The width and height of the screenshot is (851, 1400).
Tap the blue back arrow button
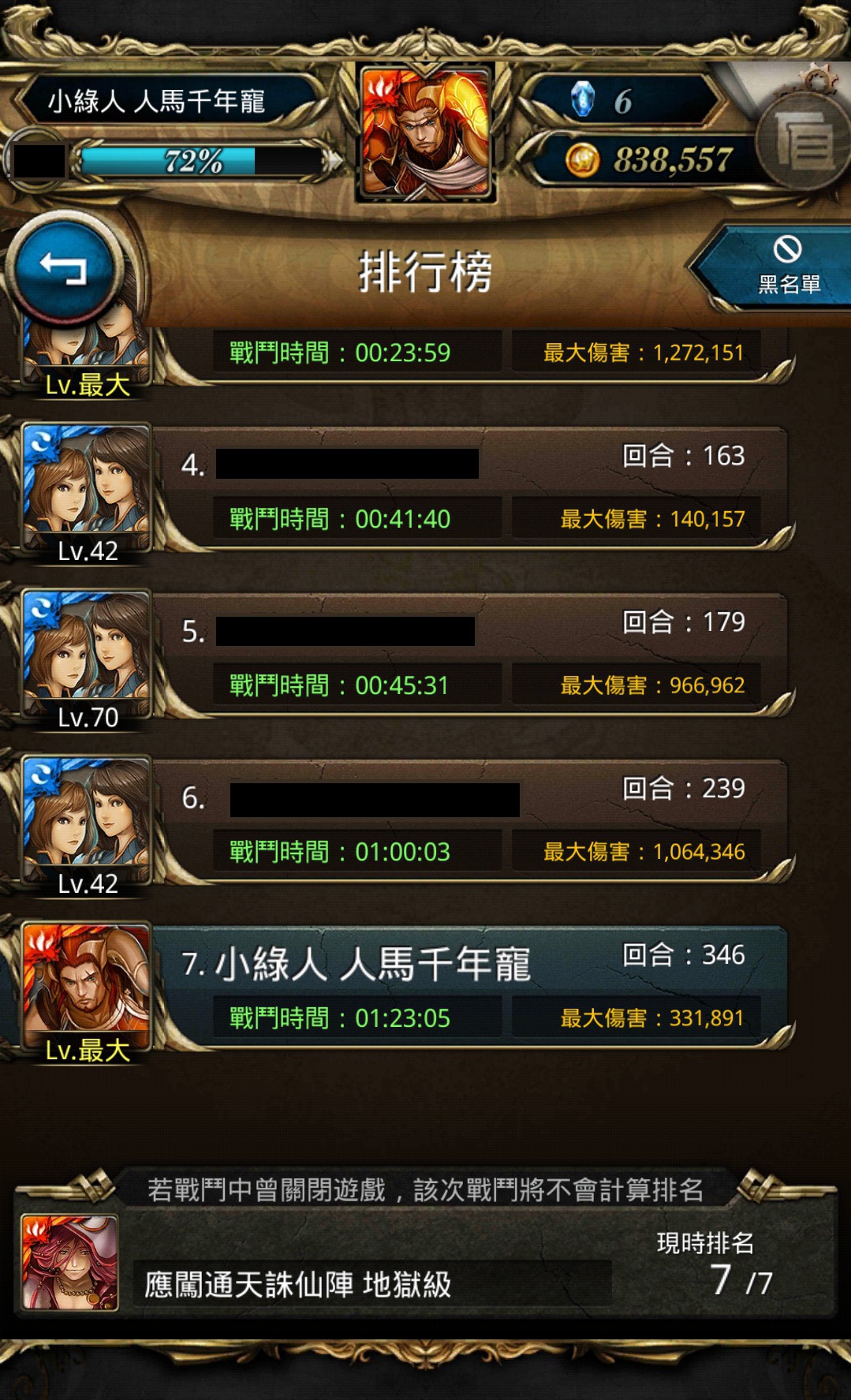pos(65,268)
